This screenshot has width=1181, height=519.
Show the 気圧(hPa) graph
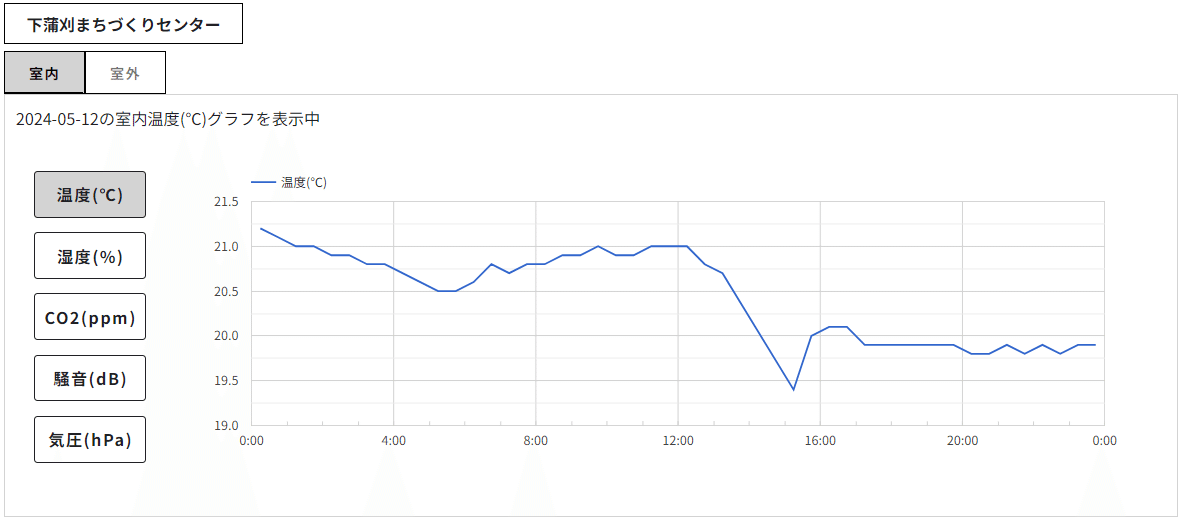pyautogui.click(x=90, y=440)
